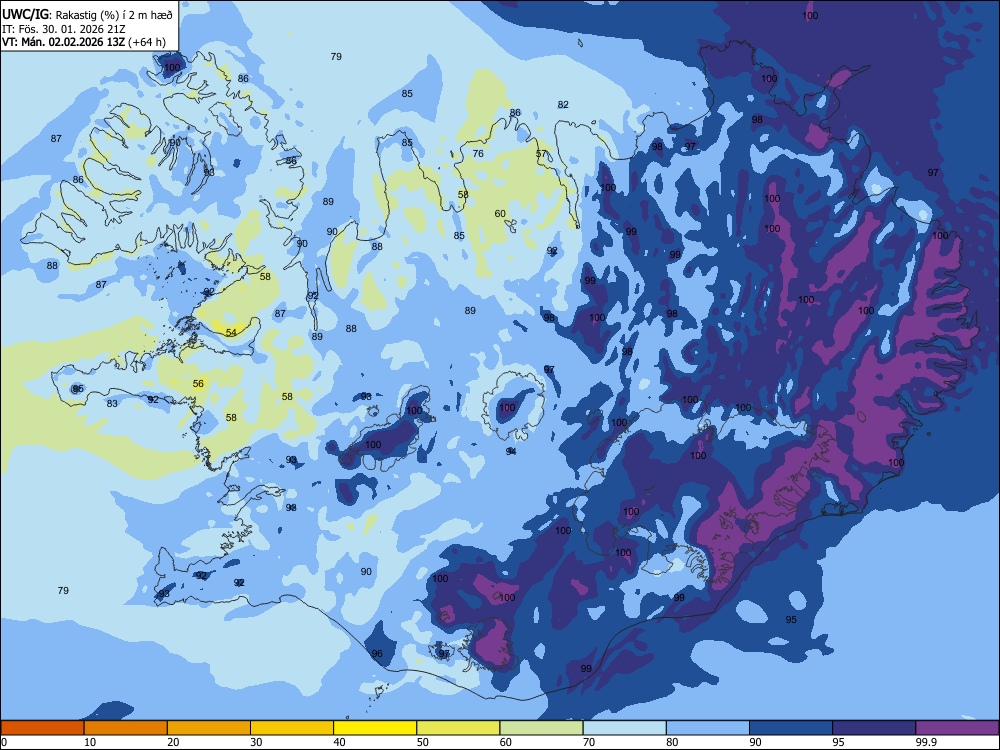Click the '20' legend tick label

click(173, 742)
